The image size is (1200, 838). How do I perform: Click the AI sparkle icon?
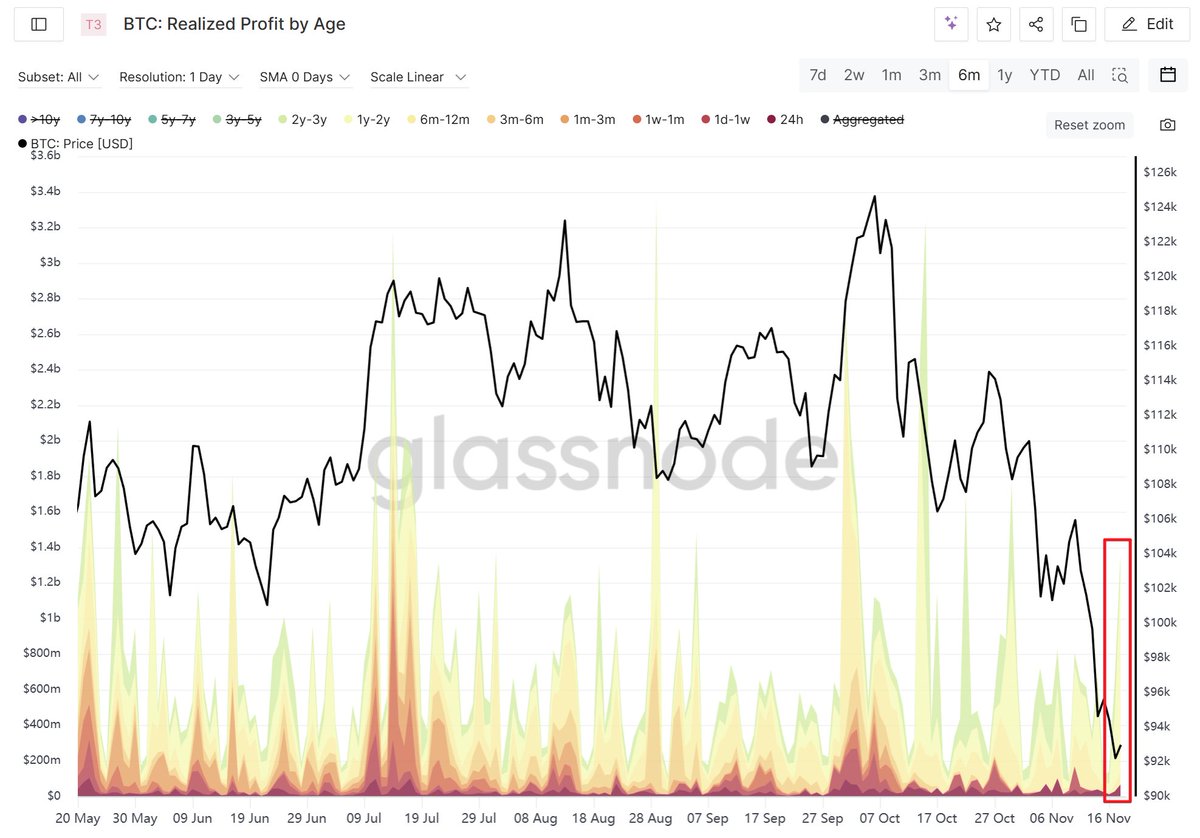951,24
